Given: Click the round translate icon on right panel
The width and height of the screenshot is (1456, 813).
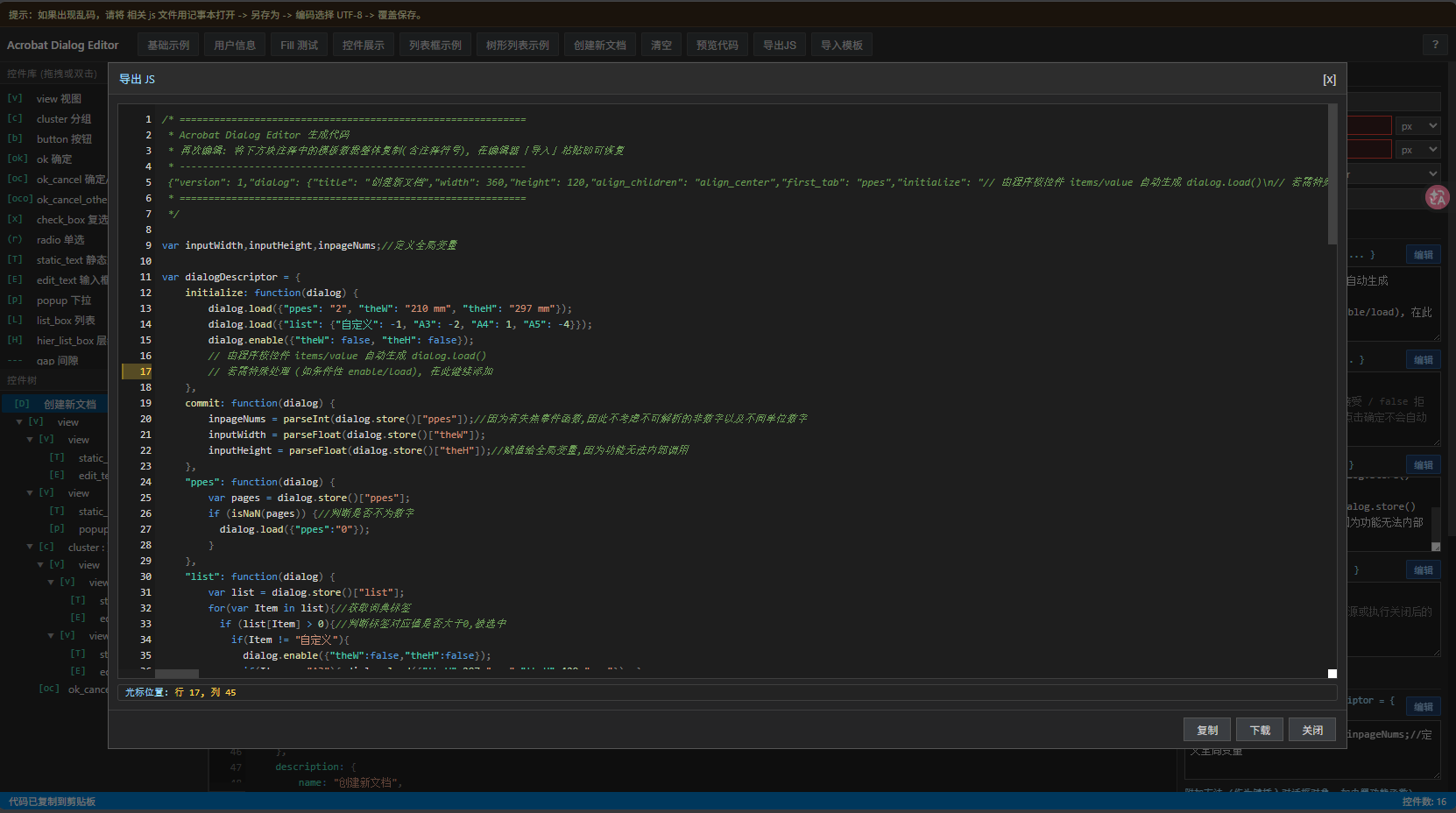Looking at the screenshot, I should click(1437, 197).
